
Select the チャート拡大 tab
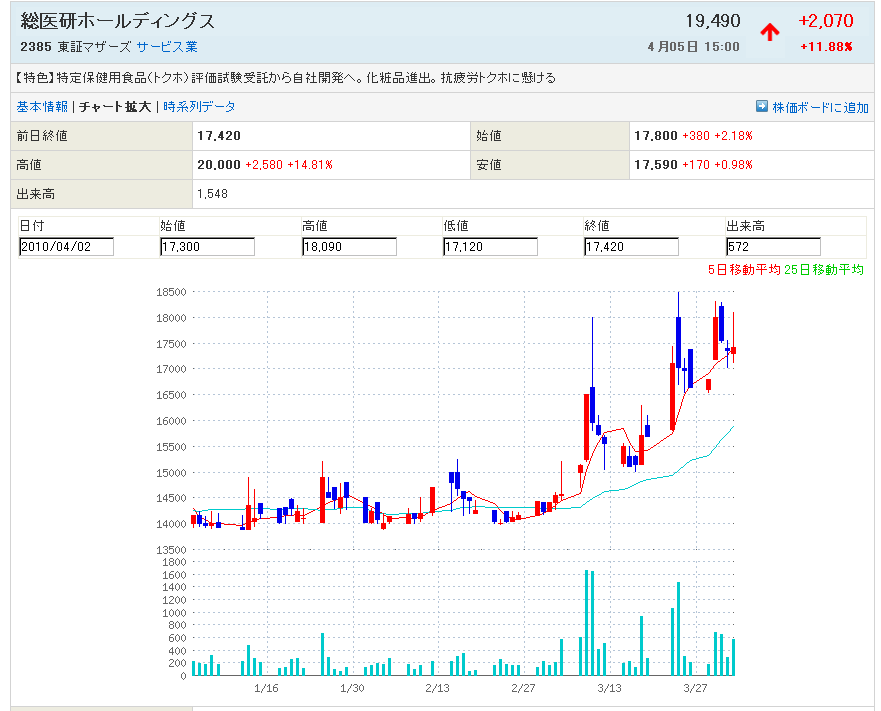pyautogui.click(x=115, y=107)
